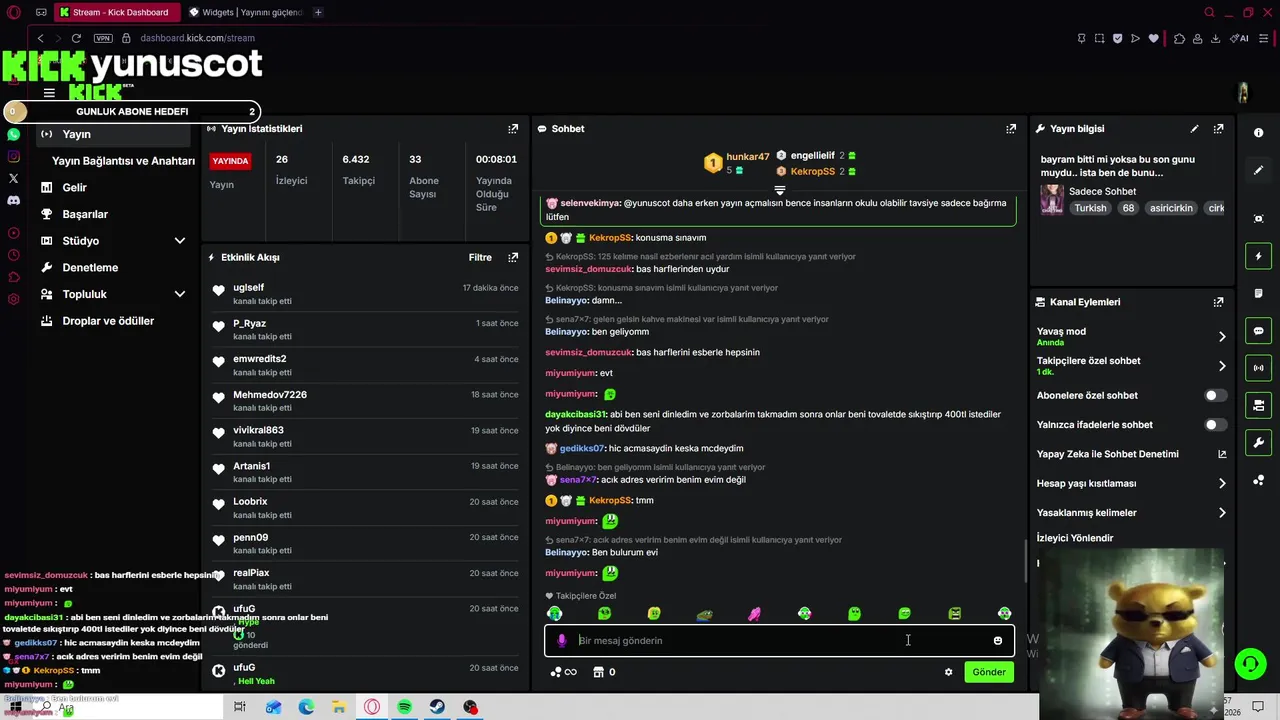Image resolution: width=1280 pixels, height=720 pixels.
Task: Take snapshot with Opera screenshot icon
Action: (1099, 38)
